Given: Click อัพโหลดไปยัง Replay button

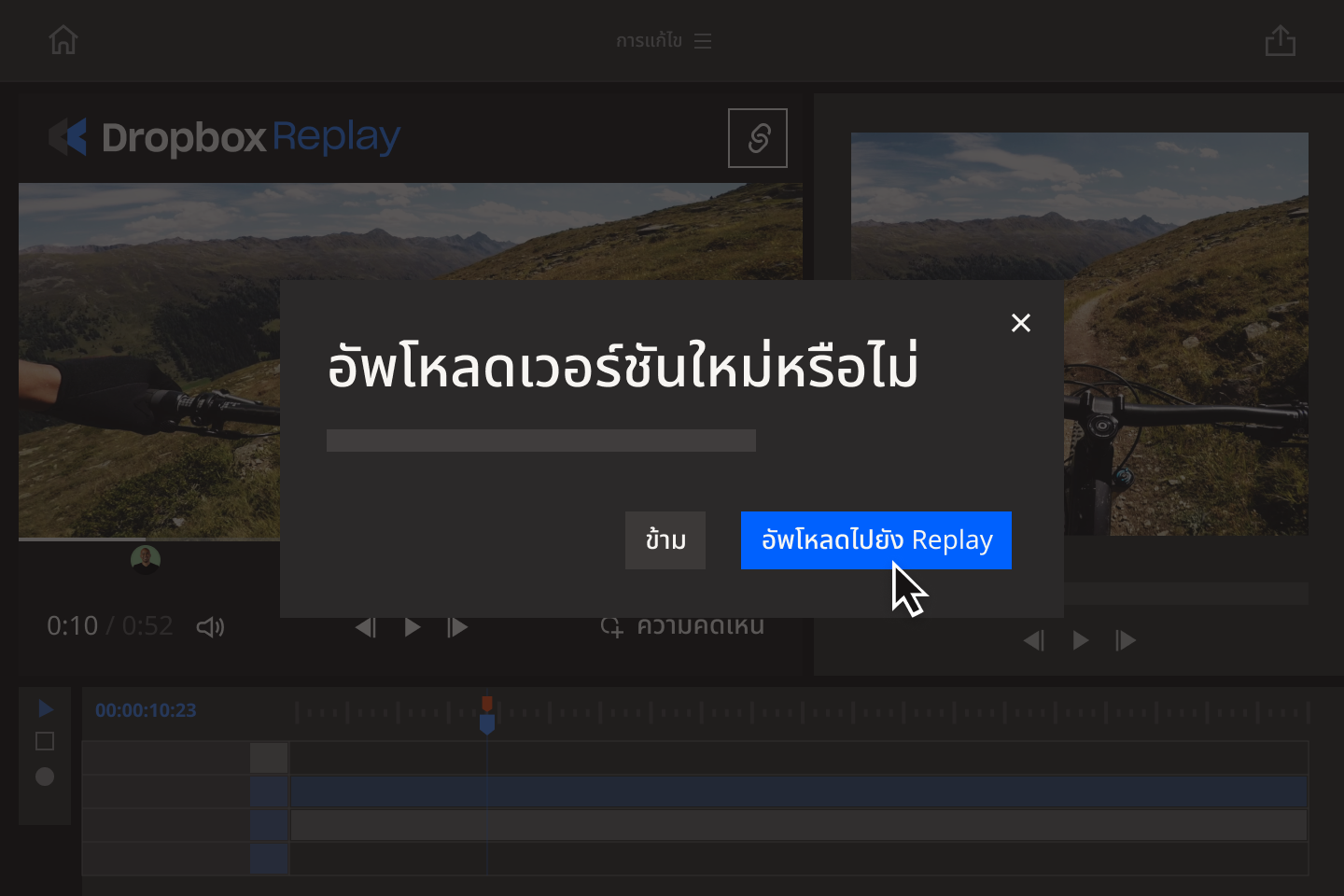Looking at the screenshot, I should pyautogui.click(x=876, y=540).
